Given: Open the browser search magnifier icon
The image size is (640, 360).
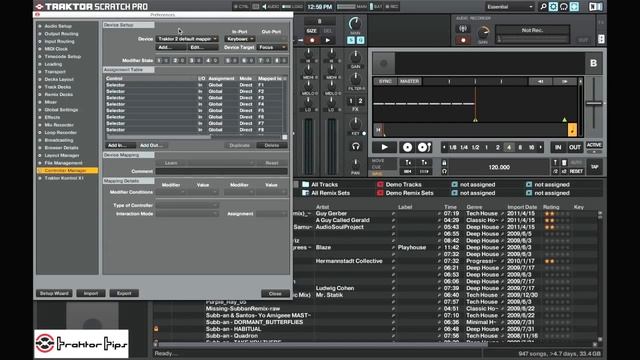Looking at the screenshot, I should (543, 7).
